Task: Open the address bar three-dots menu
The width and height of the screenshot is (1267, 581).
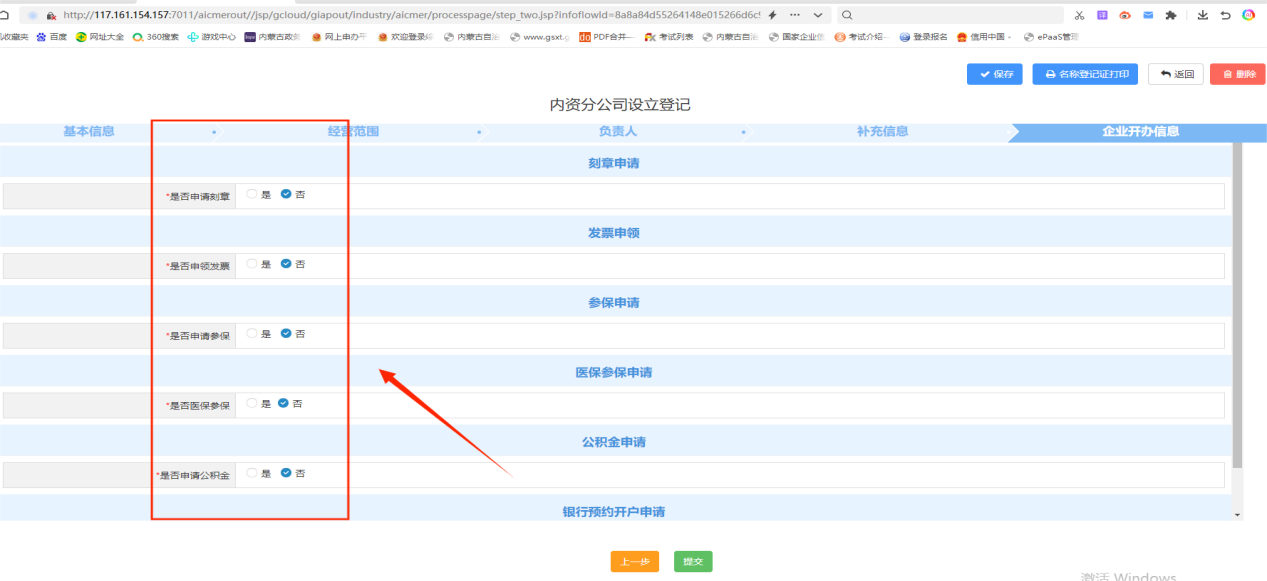Action: (x=795, y=15)
